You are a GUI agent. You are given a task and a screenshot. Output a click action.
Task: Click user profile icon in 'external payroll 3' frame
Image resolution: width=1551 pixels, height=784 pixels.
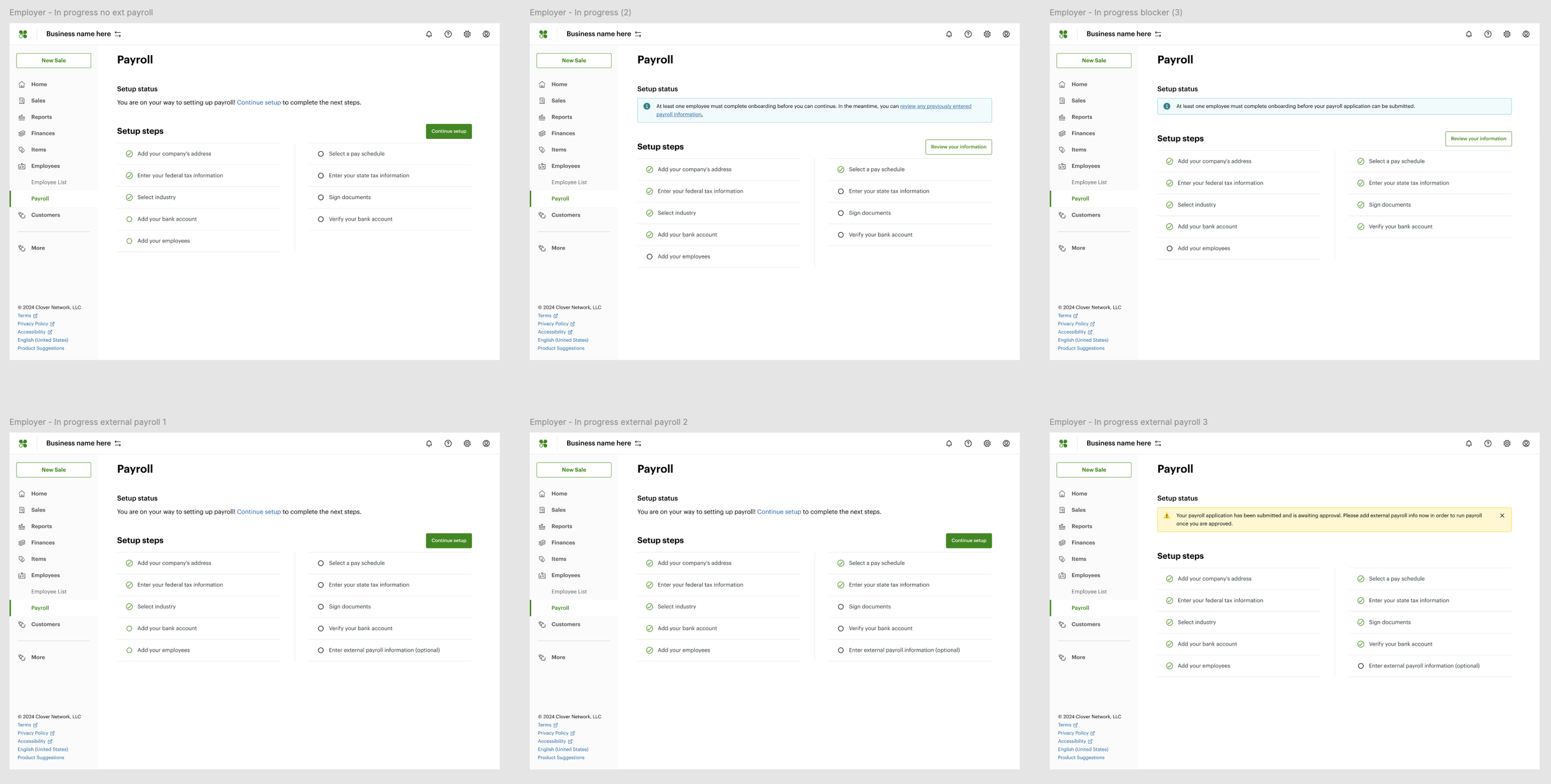coord(1526,443)
